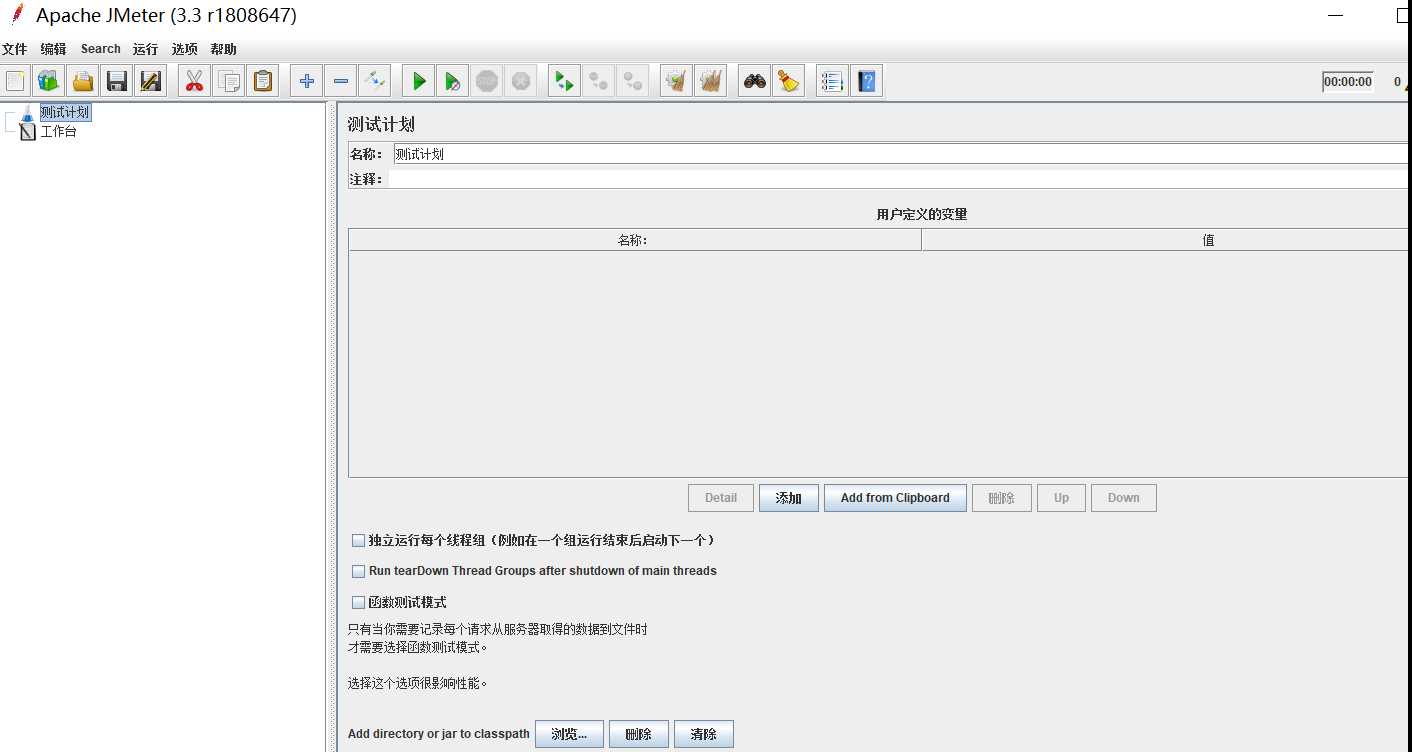Screen dimensions: 1412x752
Task: Click the Reset search broom icon
Action: pos(789,81)
